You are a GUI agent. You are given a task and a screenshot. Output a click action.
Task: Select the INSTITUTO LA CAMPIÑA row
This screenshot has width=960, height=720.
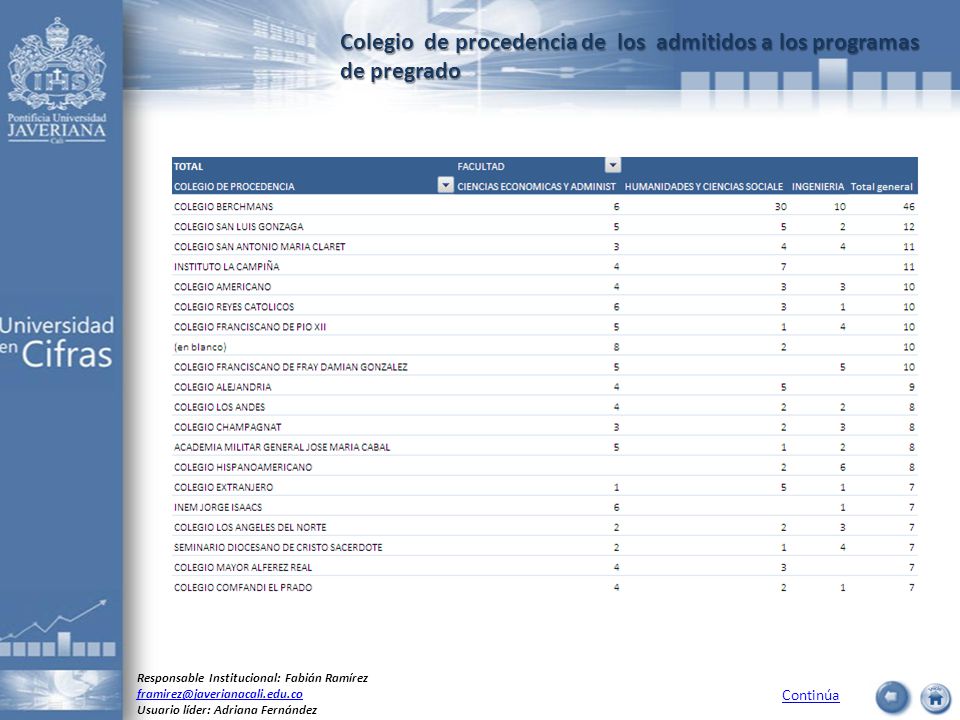[x=544, y=266]
